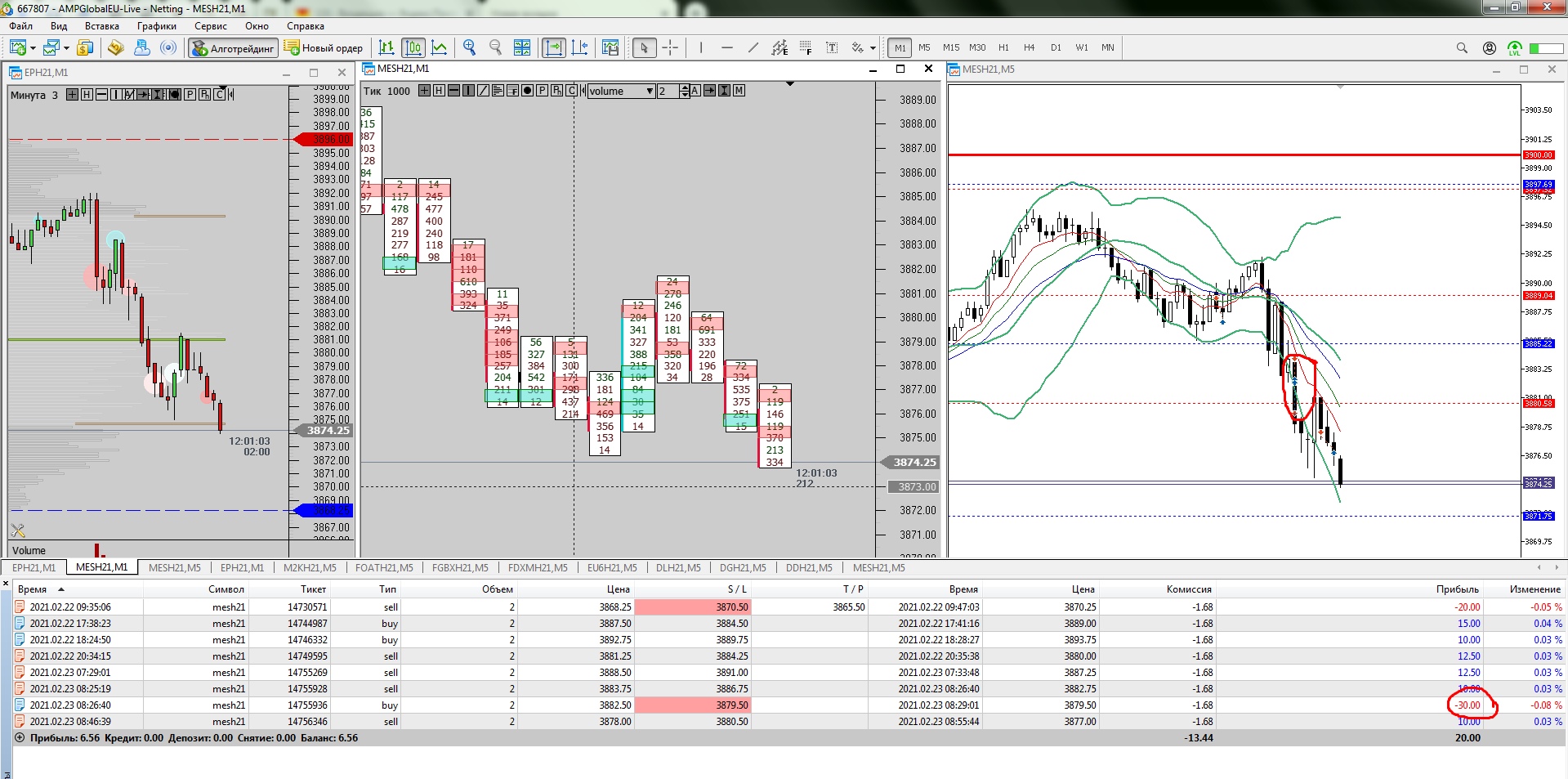Zoom out on the chart
The width and height of the screenshot is (1568, 779).
pos(495,47)
